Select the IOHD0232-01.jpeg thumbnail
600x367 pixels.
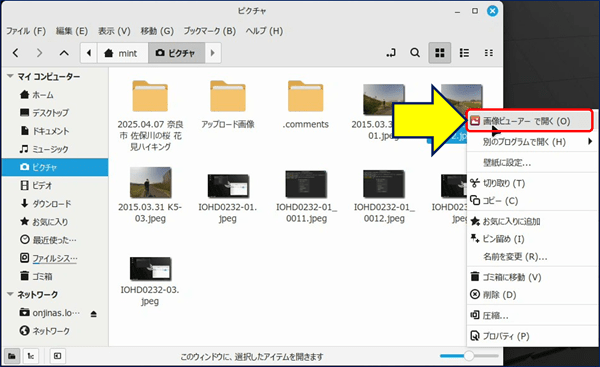[228, 186]
